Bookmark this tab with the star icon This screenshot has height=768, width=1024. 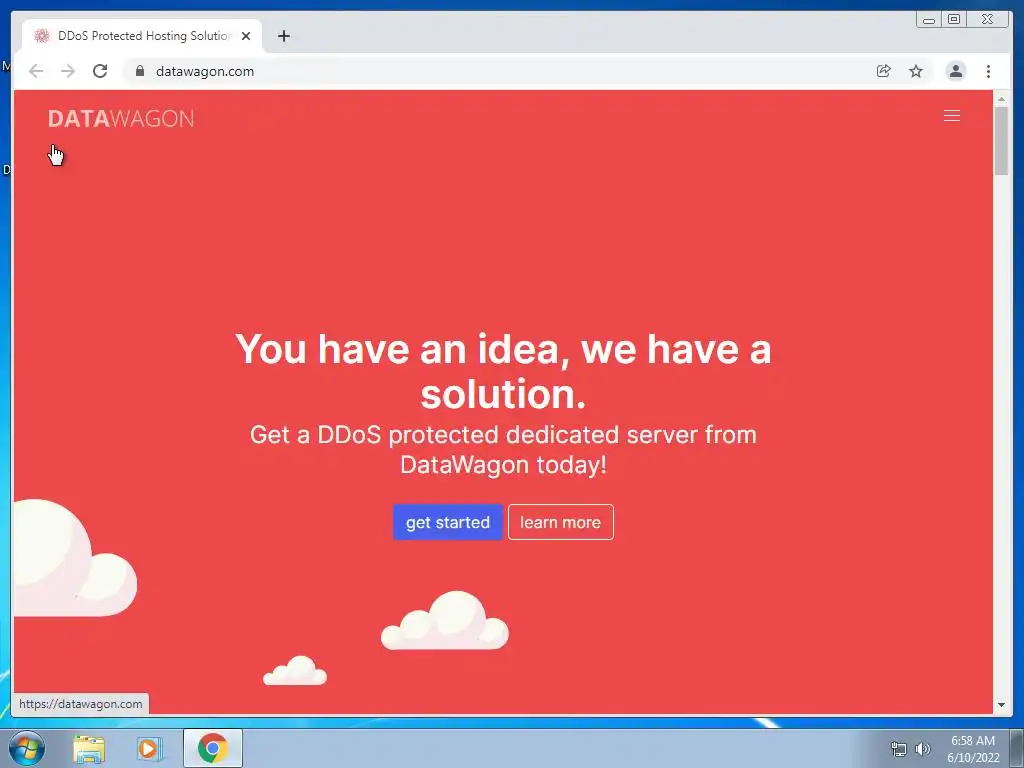pyautogui.click(x=916, y=71)
